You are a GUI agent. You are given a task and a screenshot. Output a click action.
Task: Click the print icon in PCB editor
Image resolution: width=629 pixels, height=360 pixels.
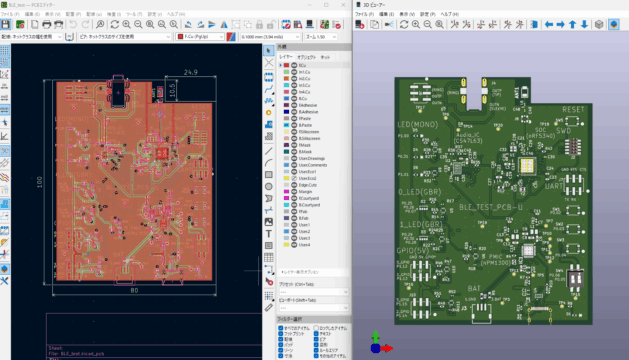(47, 24)
